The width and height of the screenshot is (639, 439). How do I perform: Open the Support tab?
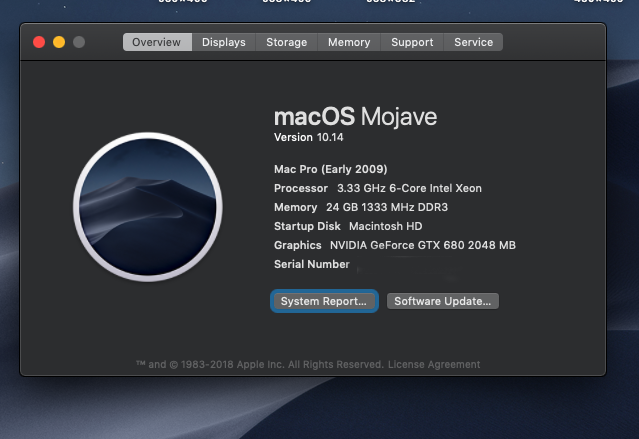pyautogui.click(x=412, y=42)
